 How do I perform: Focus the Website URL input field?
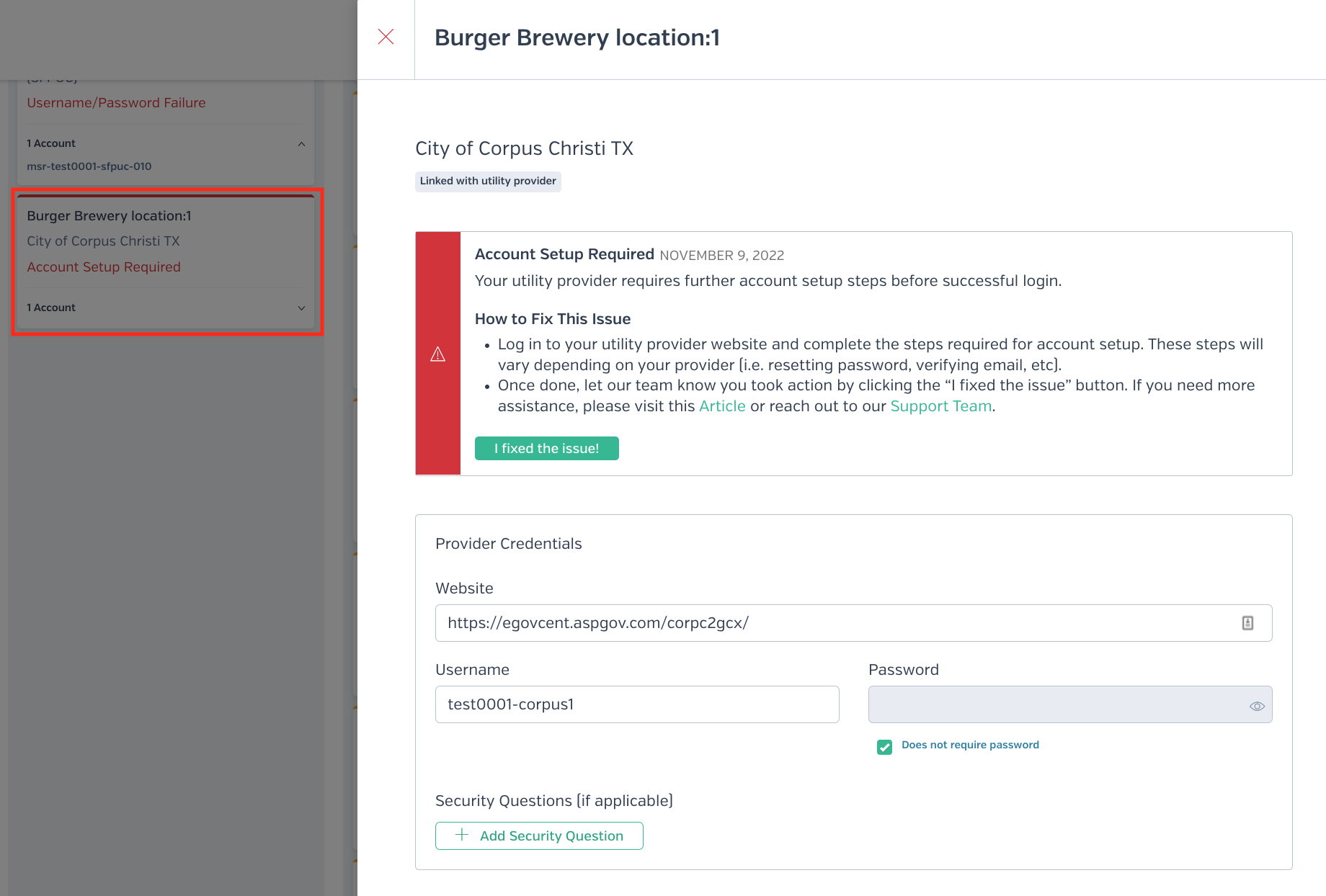(x=853, y=623)
